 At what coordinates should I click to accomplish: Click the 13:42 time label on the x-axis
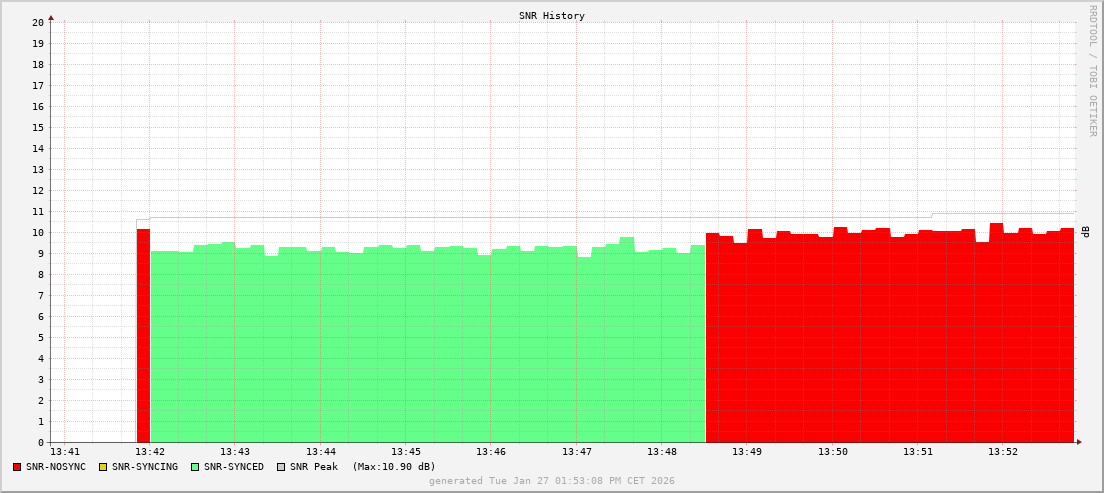click(150, 452)
